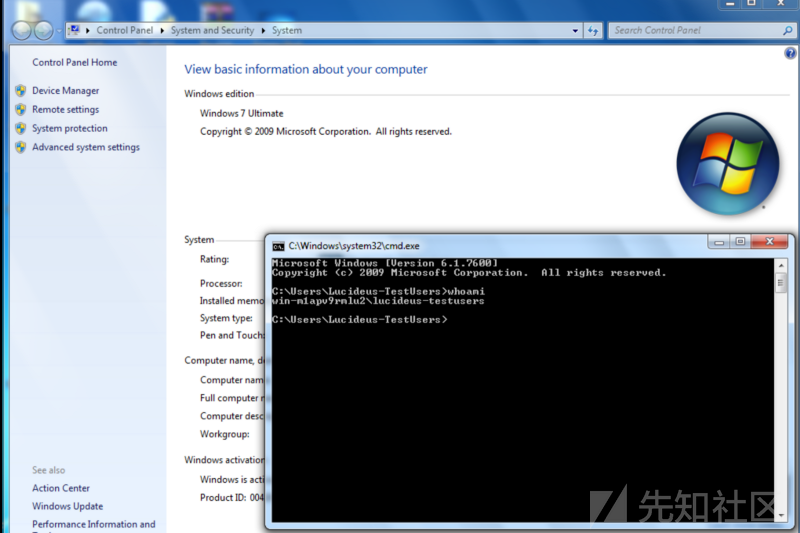Open Performance Information and Tools link
This screenshot has width=800, height=533.
click(x=93, y=525)
